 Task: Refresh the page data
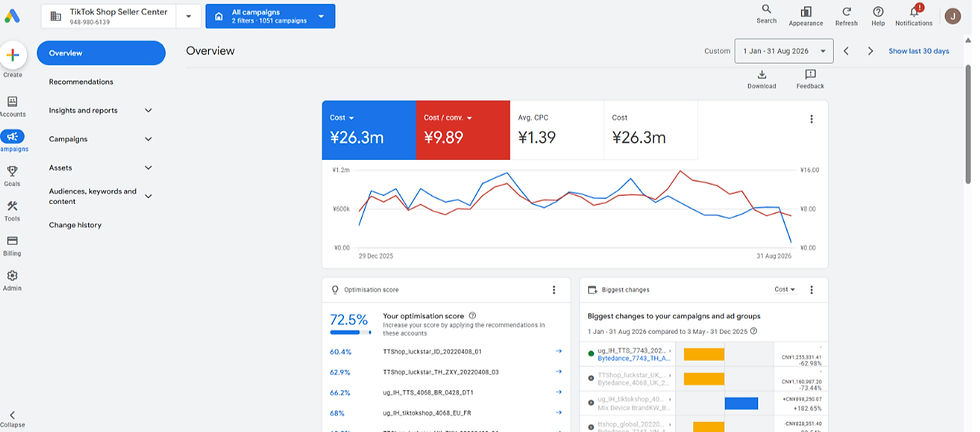pos(846,11)
